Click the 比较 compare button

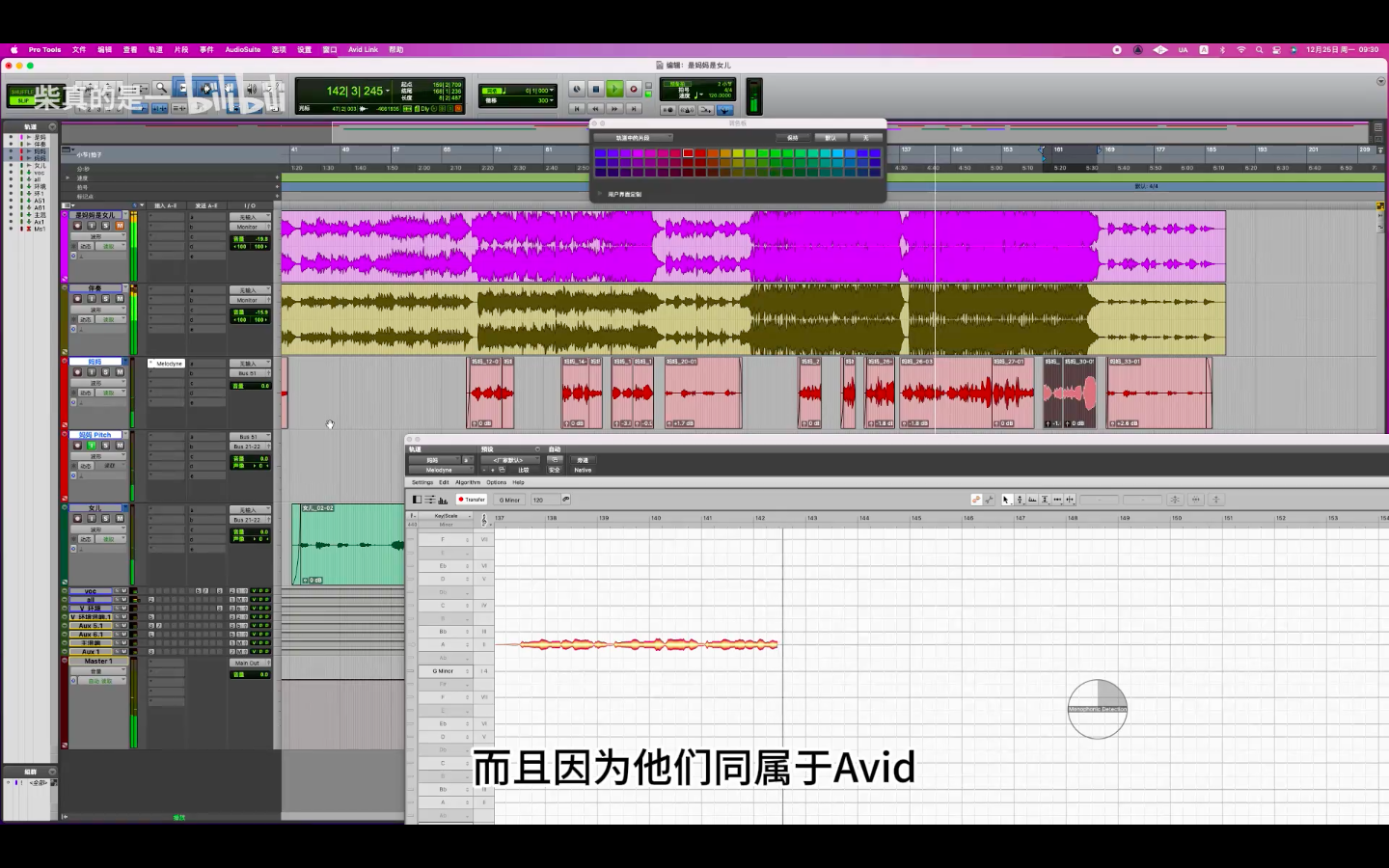pyautogui.click(x=524, y=470)
